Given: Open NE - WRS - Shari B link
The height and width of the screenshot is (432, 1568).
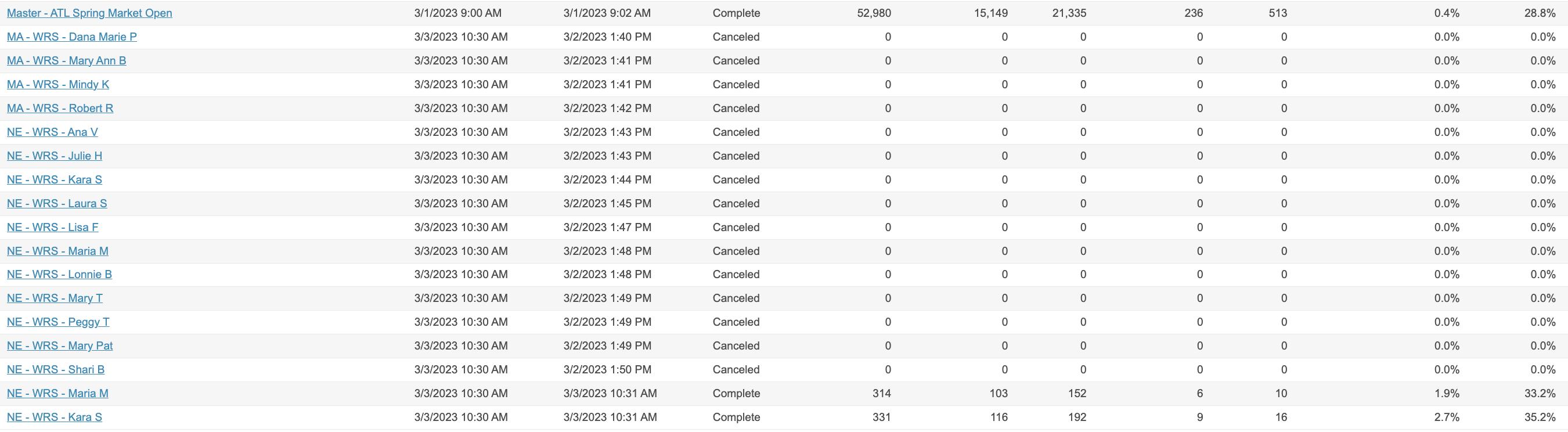Looking at the screenshot, I should click(x=55, y=369).
